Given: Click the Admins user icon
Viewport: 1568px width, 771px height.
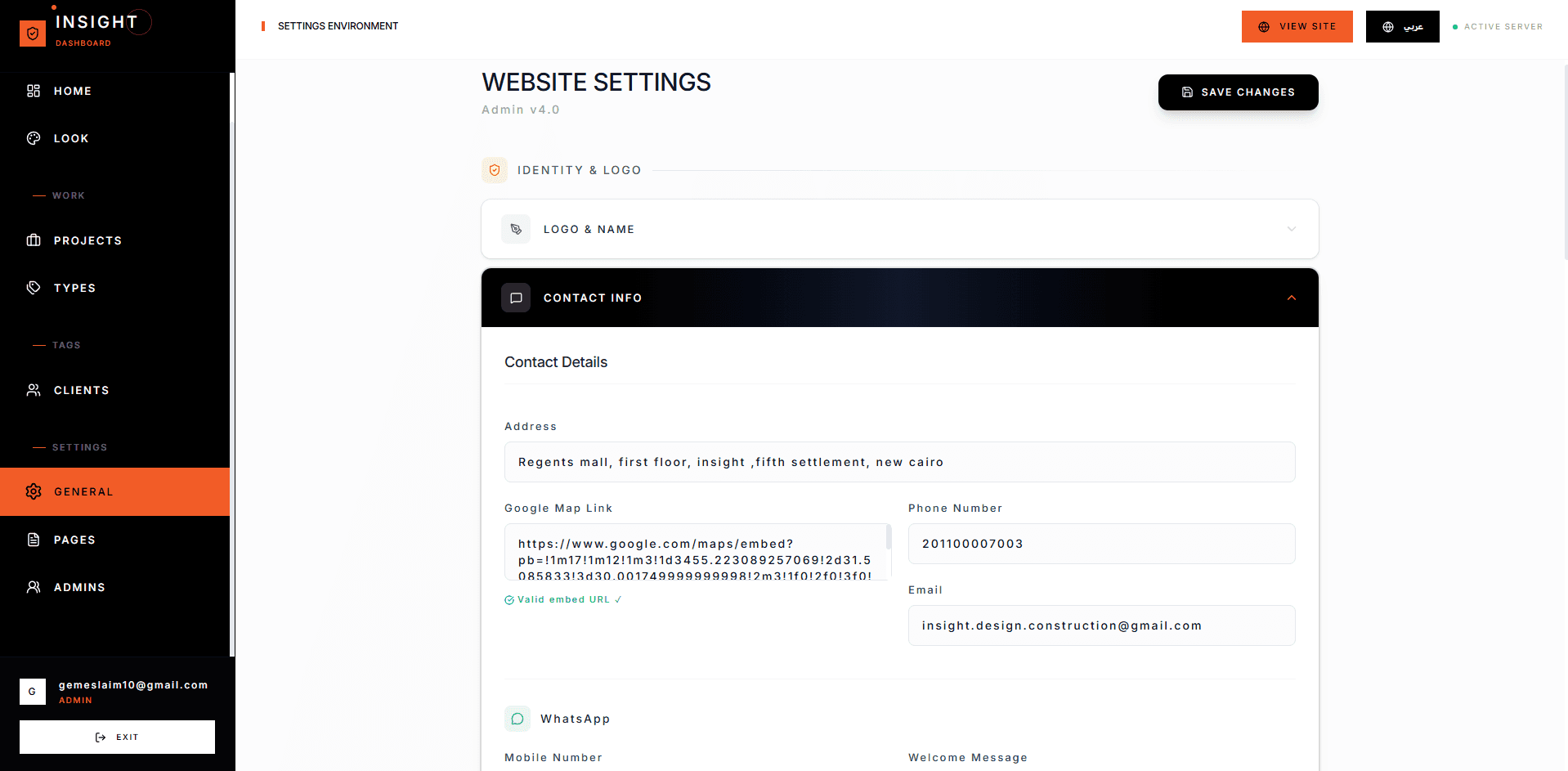Looking at the screenshot, I should [x=34, y=587].
